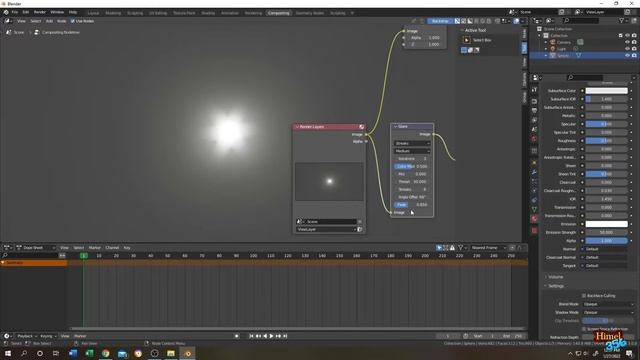Click the Emission Strength value field
This screenshot has height=360, width=640.
607,232
